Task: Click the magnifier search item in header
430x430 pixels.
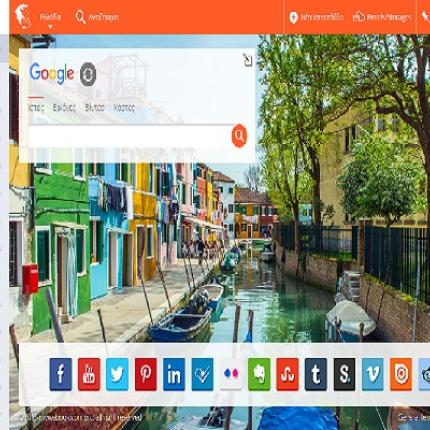Action: [x=97, y=17]
